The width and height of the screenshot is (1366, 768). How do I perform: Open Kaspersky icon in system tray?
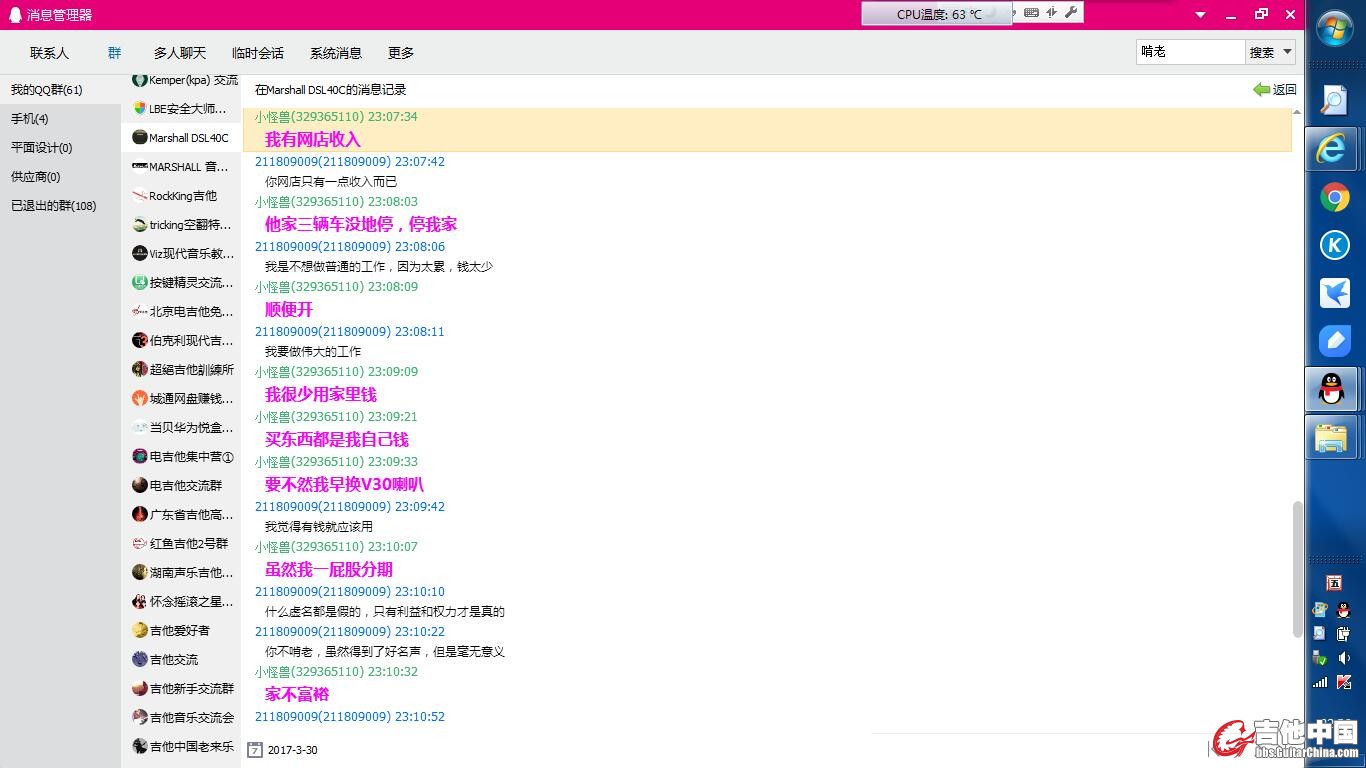[1344, 682]
